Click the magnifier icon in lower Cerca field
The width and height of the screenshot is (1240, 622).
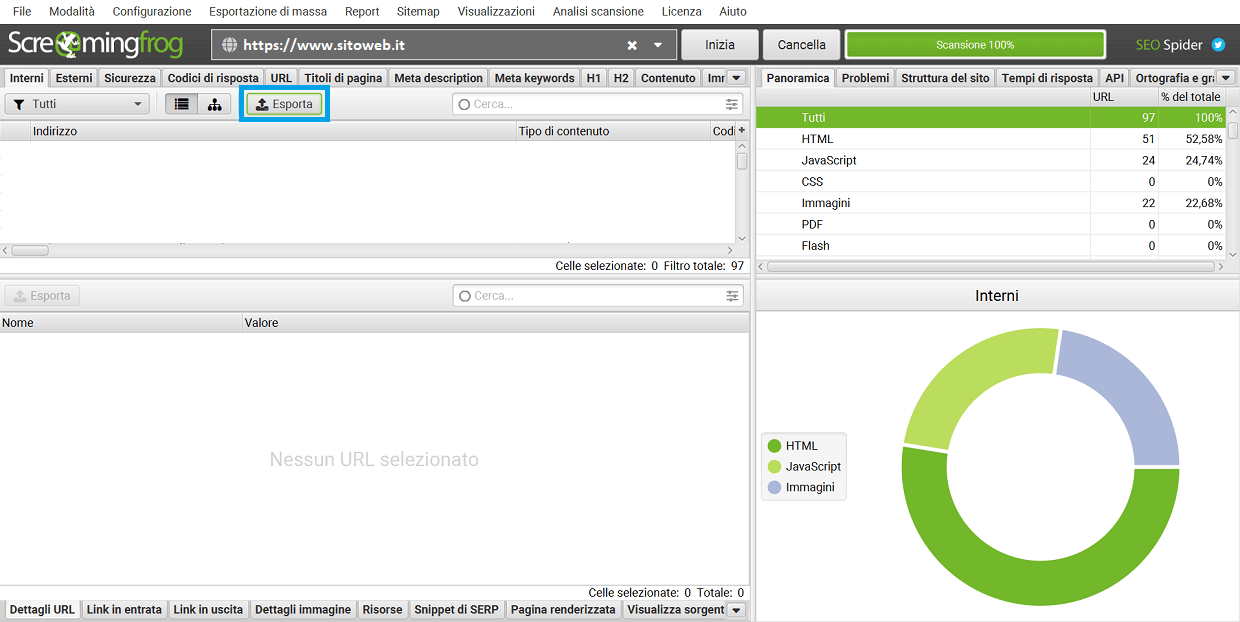(464, 295)
